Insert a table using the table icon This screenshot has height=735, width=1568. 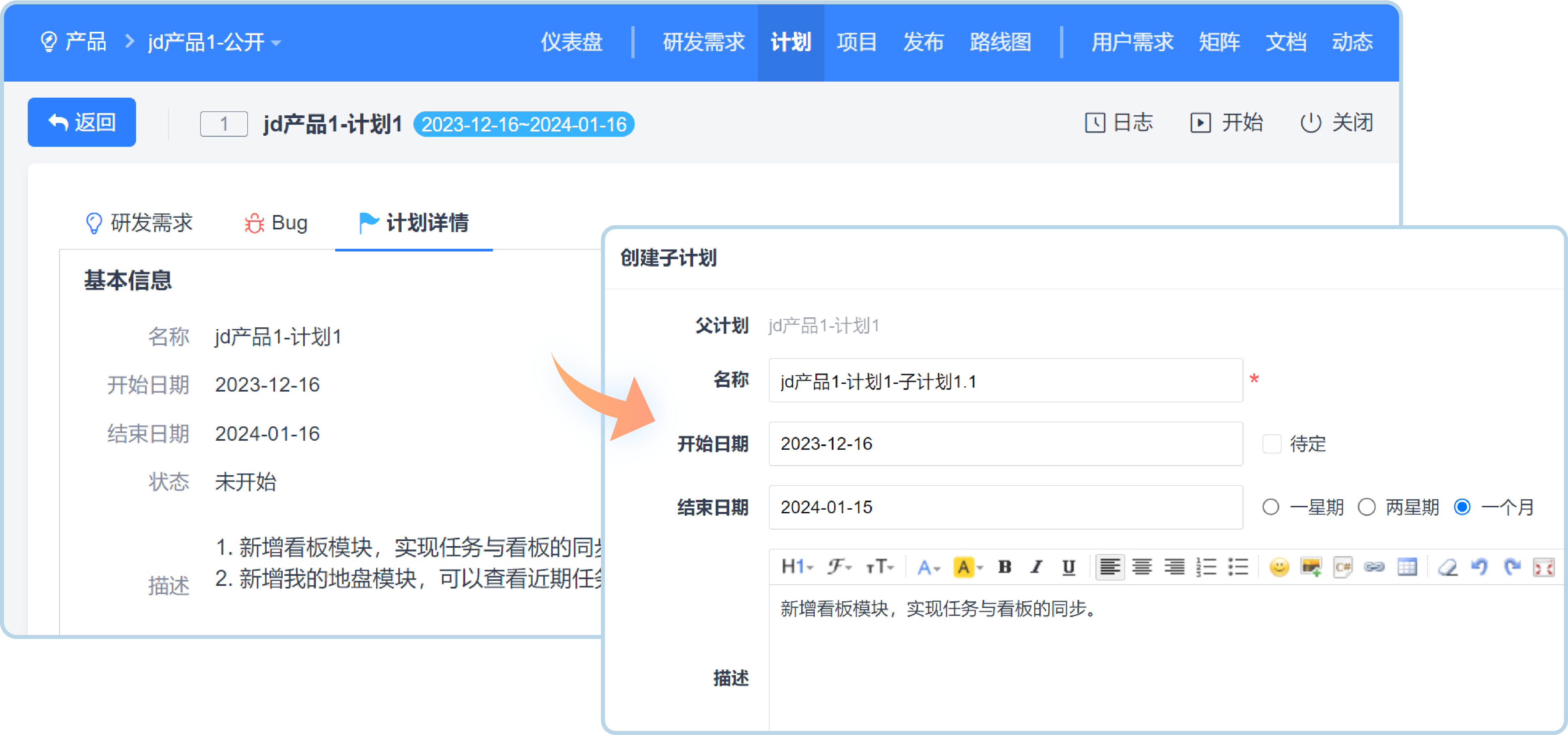(1407, 567)
